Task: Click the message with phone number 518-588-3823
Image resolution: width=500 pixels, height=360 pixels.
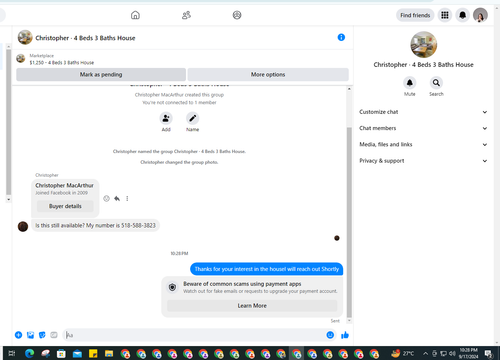Action: [x=95, y=226]
